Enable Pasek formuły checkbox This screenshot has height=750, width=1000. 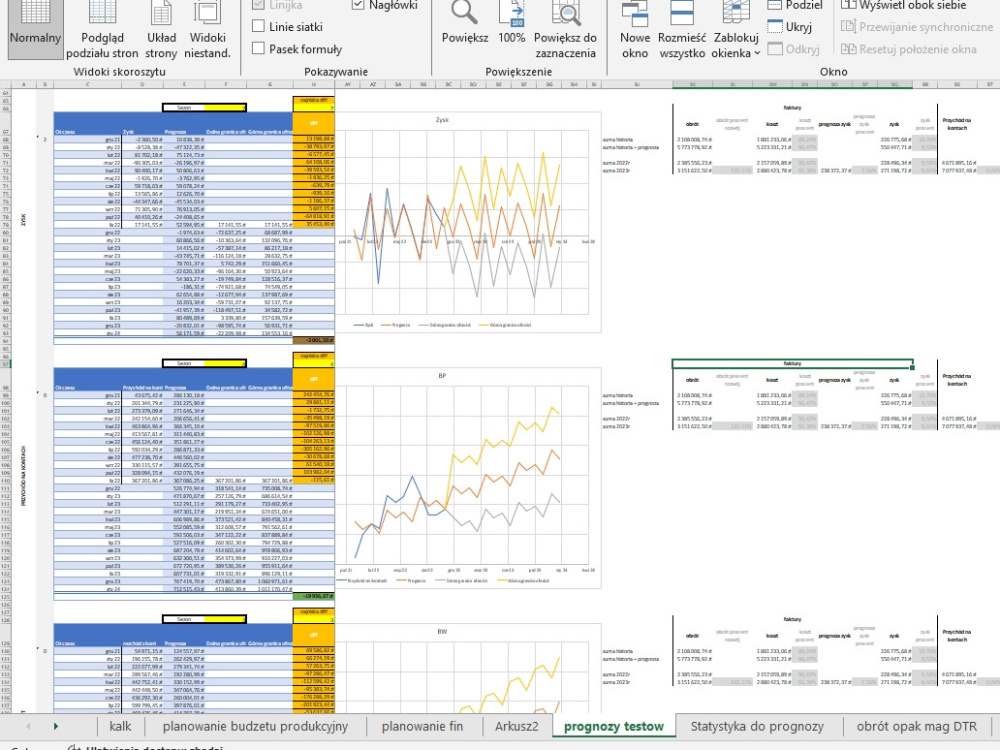tap(258, 48)
